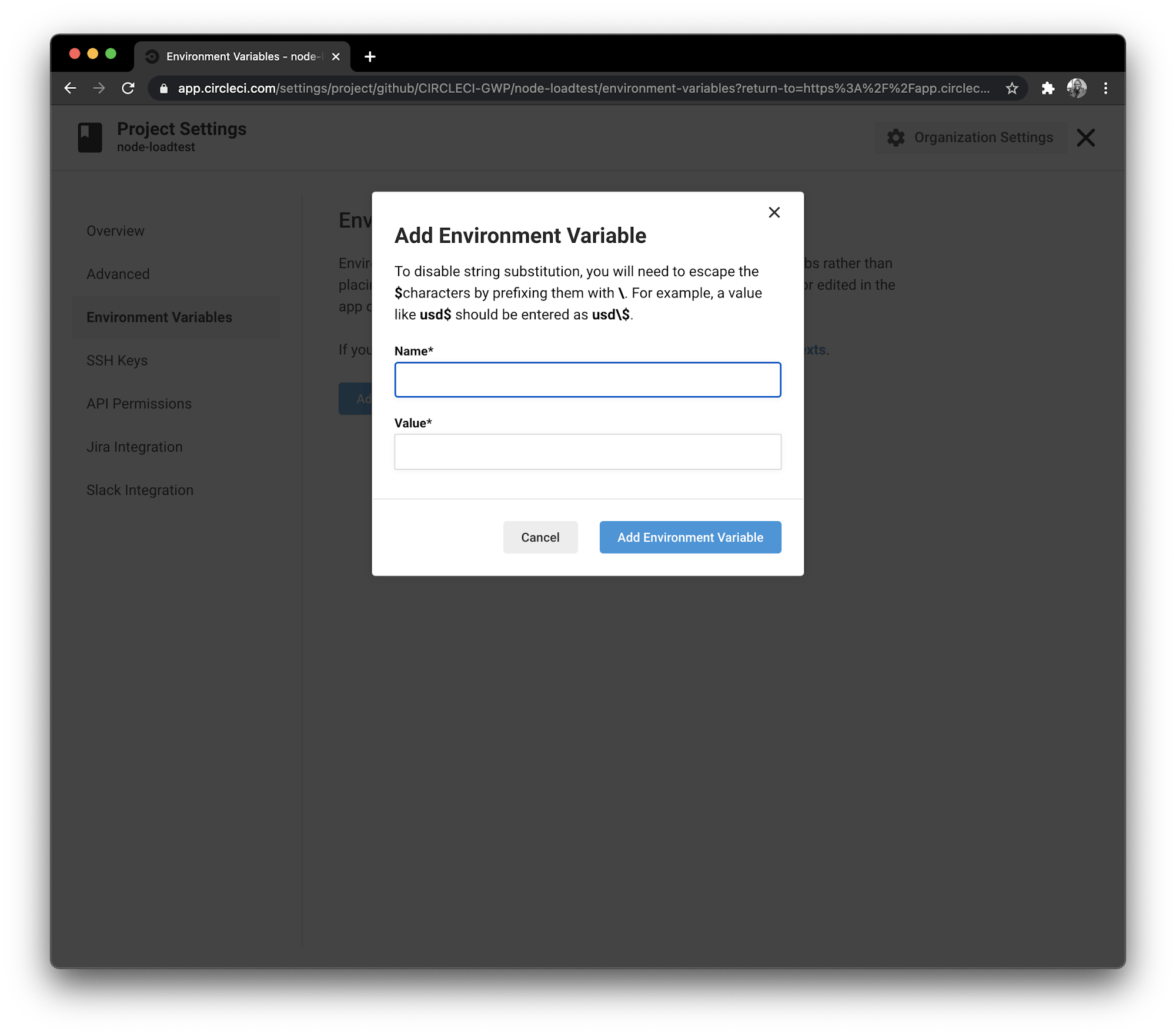Click the browser forward arrow
Screen dimensions: 1176x1035
tap(99, 88)
